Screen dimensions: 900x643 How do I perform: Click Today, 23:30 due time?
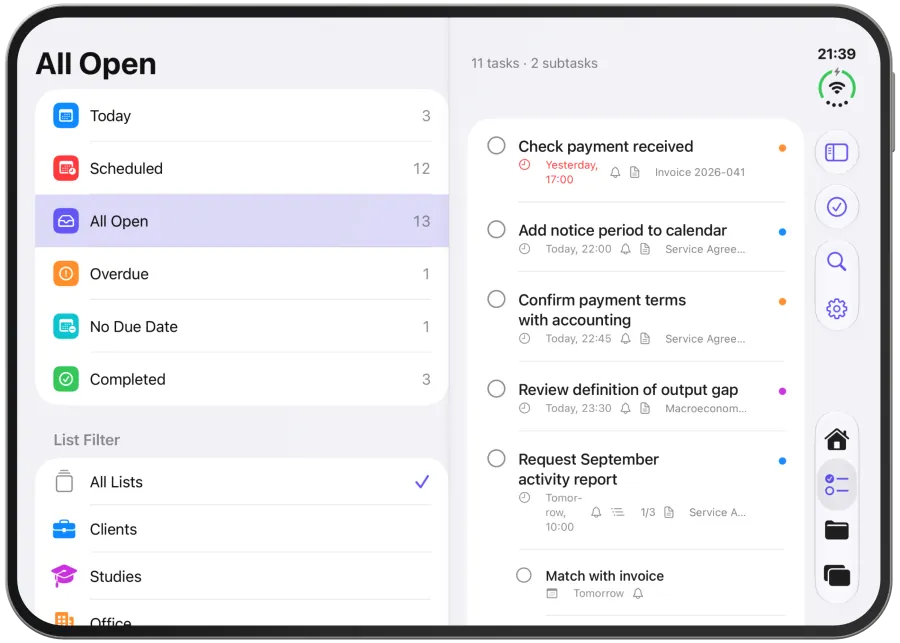click(578, 408)
